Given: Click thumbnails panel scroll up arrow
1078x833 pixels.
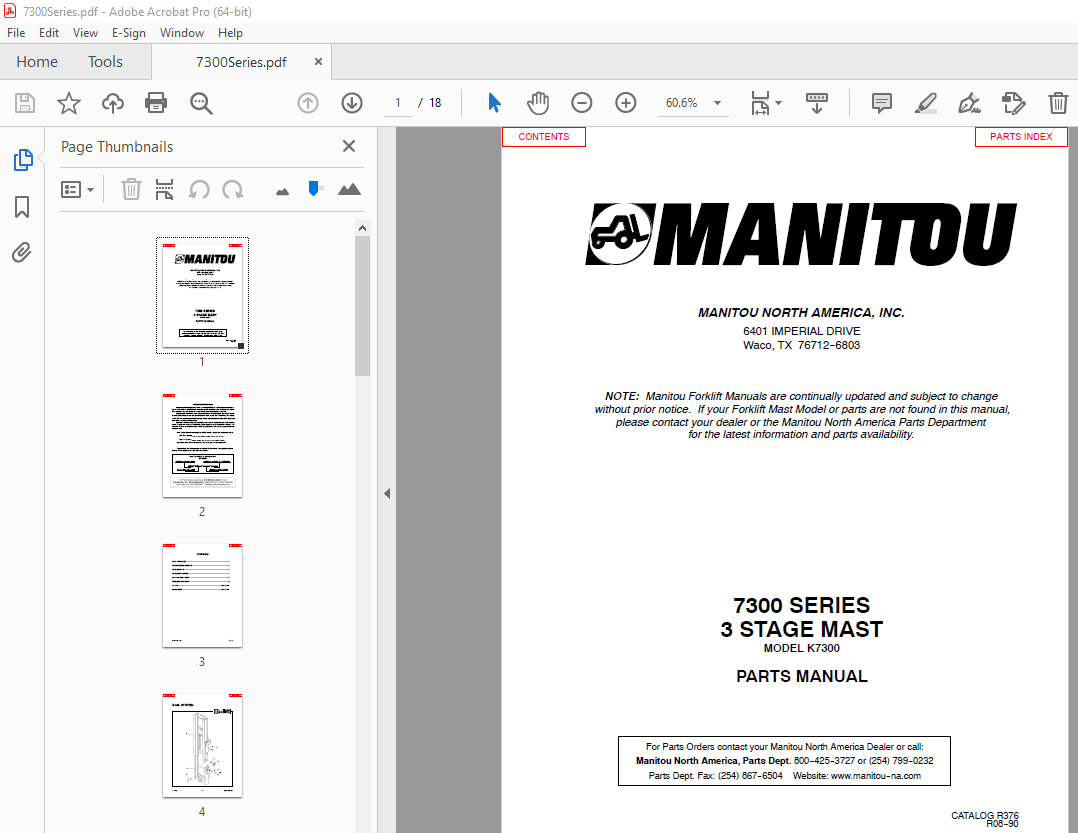Looking at the screenshot, I should [x=362, y=228].
